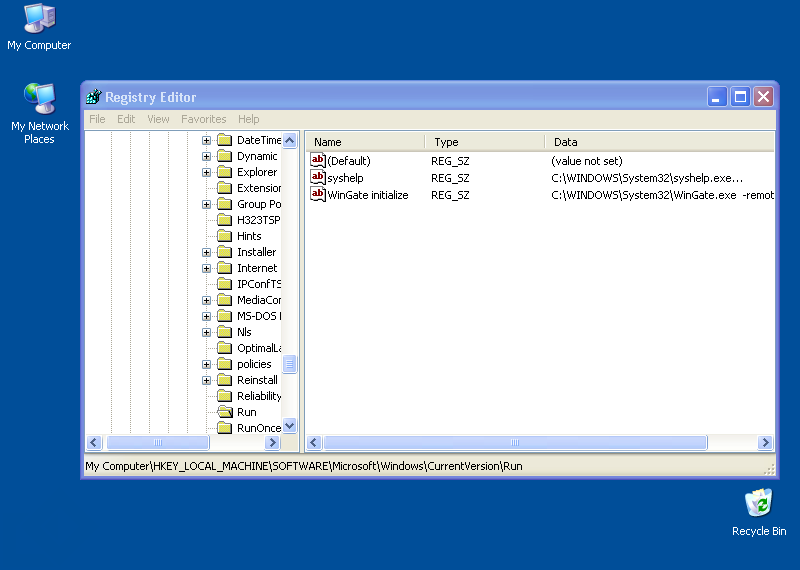The width and height of the screenshot is (800, 570).
Task: Expand the policies key
Action: pyautogui.click(x=206, y=364)
